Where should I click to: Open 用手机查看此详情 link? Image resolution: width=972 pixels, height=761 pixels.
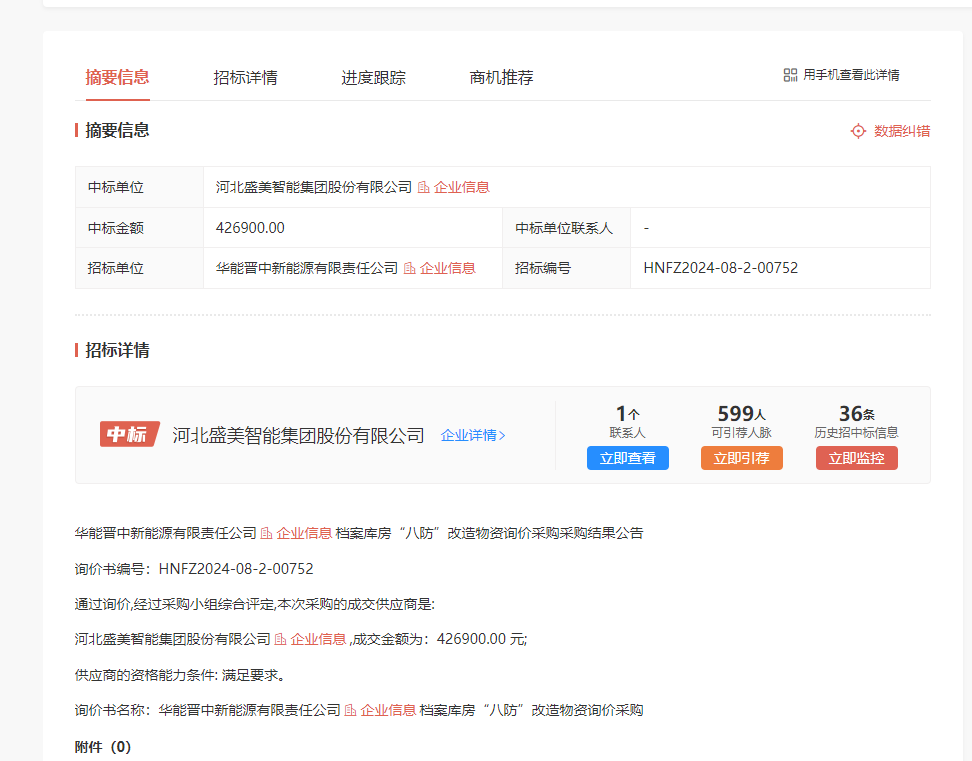pyautogui.click(x=851, y=75)
